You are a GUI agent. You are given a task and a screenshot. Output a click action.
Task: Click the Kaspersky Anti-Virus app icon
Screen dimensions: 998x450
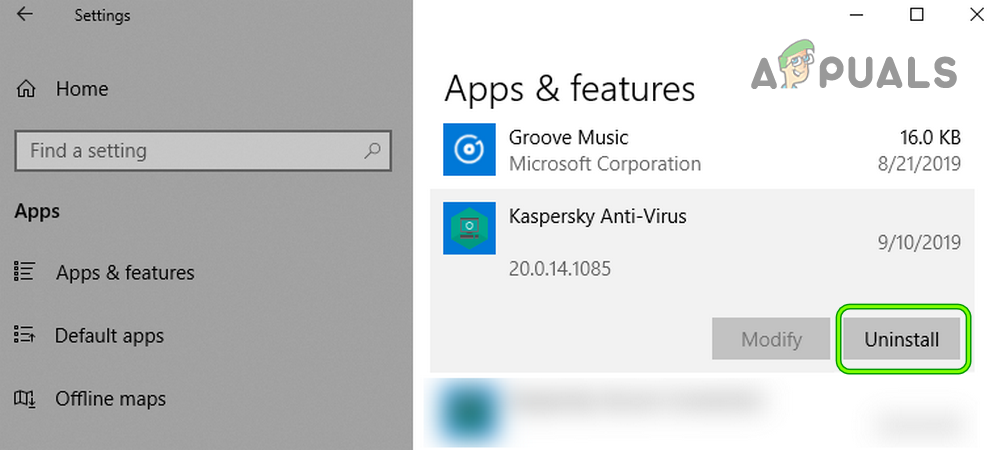coord(469,229)
